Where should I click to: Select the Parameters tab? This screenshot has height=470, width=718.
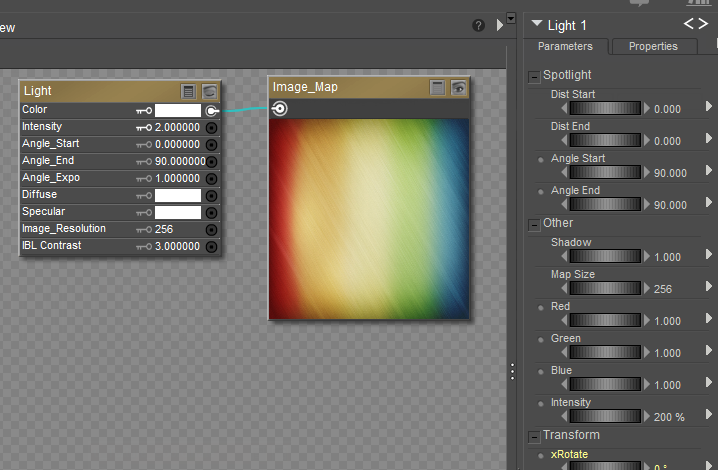pos(565,47)
